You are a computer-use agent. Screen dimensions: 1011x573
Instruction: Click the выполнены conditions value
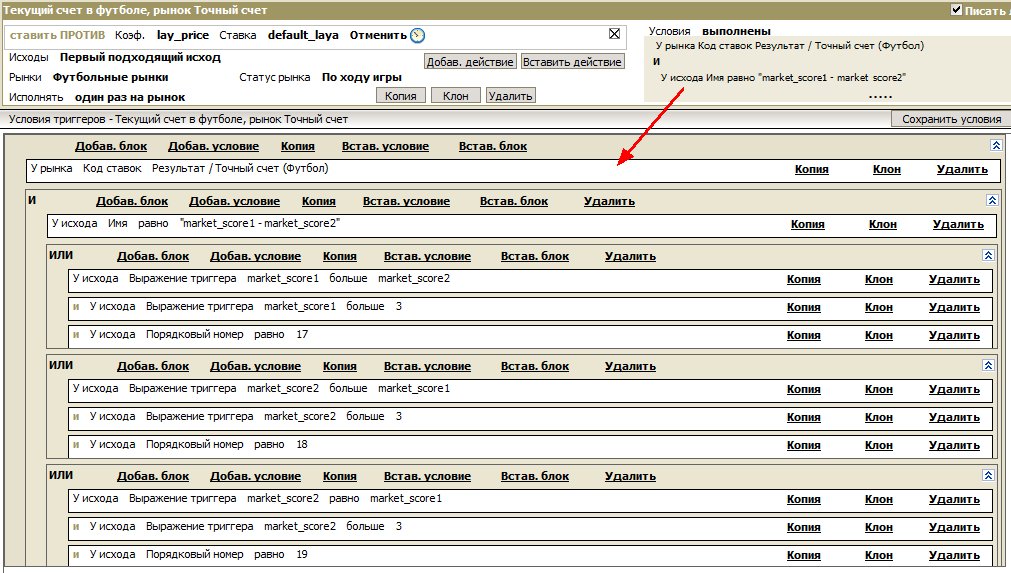point(736,31)
